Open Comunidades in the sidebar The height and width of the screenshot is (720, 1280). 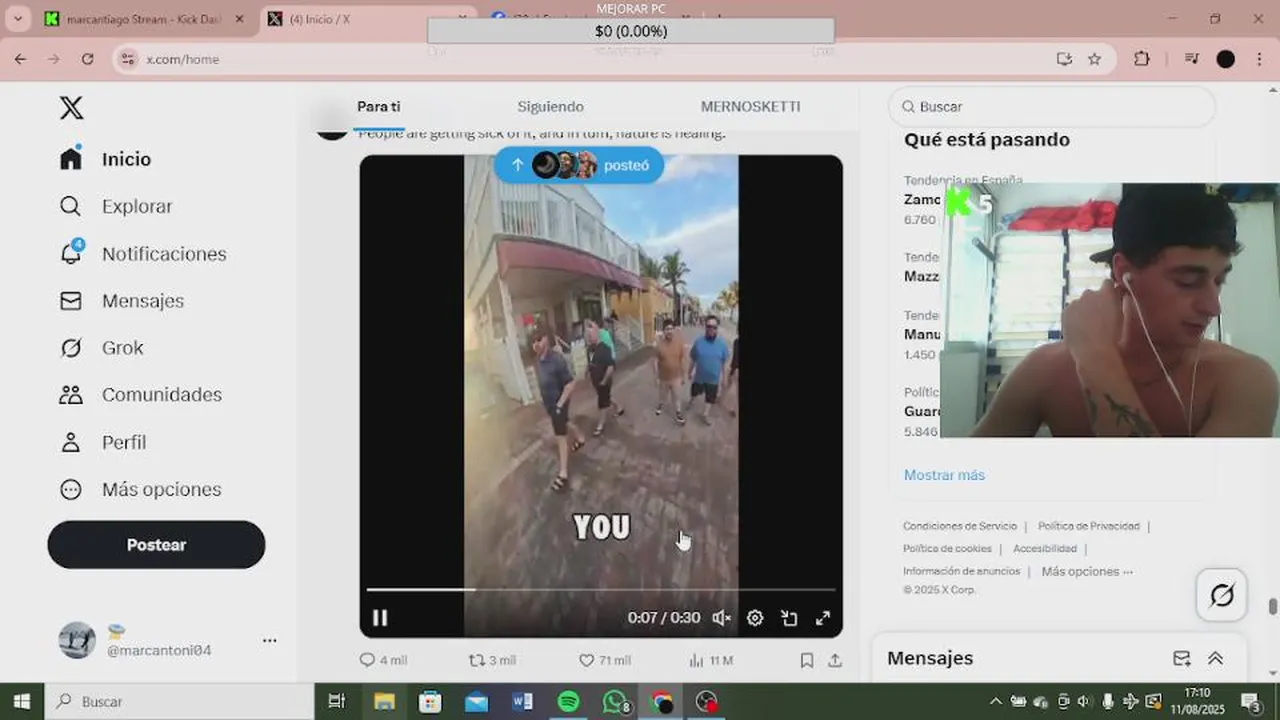coord(140,395)
